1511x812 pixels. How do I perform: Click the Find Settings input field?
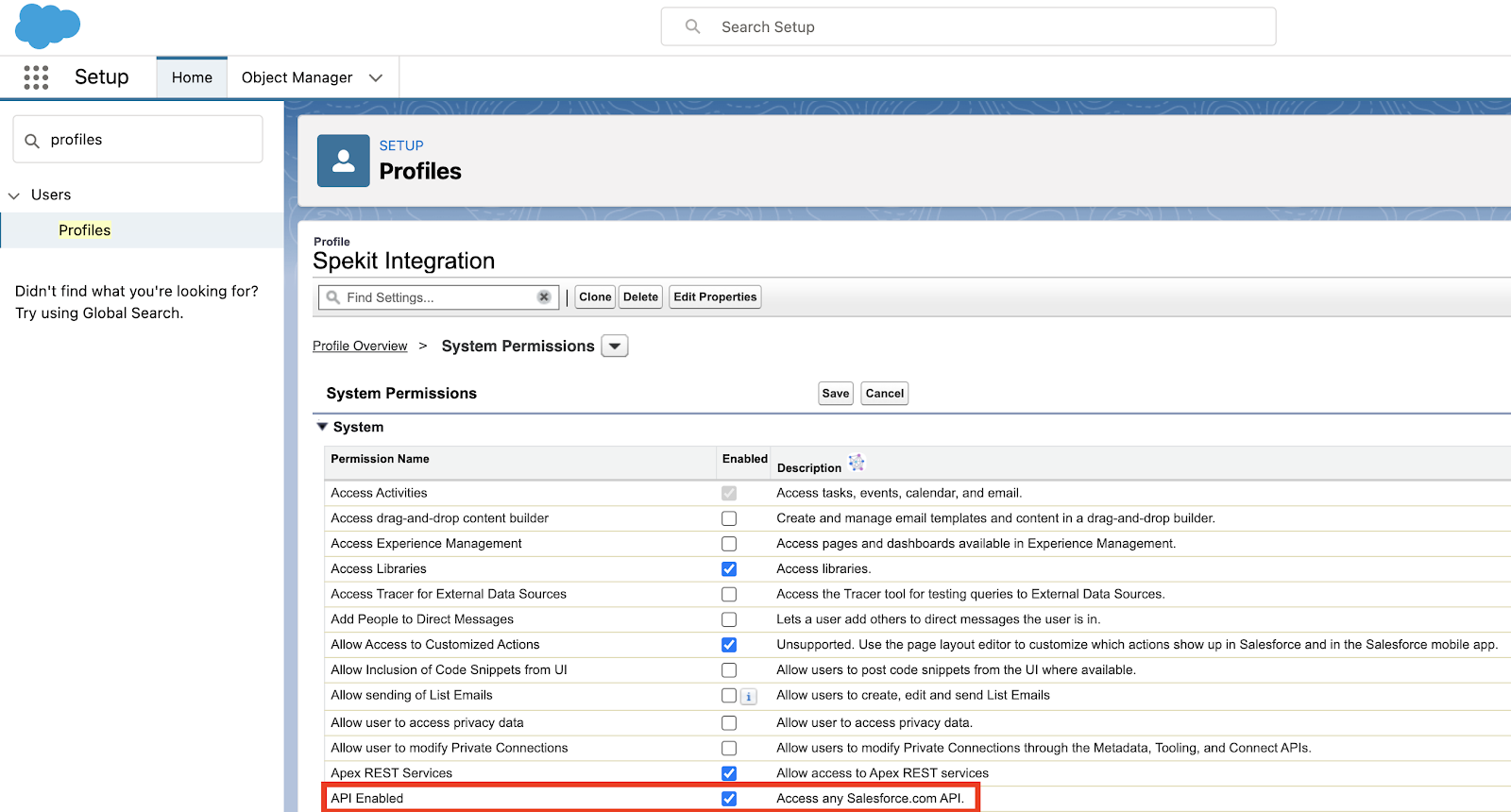pyautogui.click(x=438, y=297)
